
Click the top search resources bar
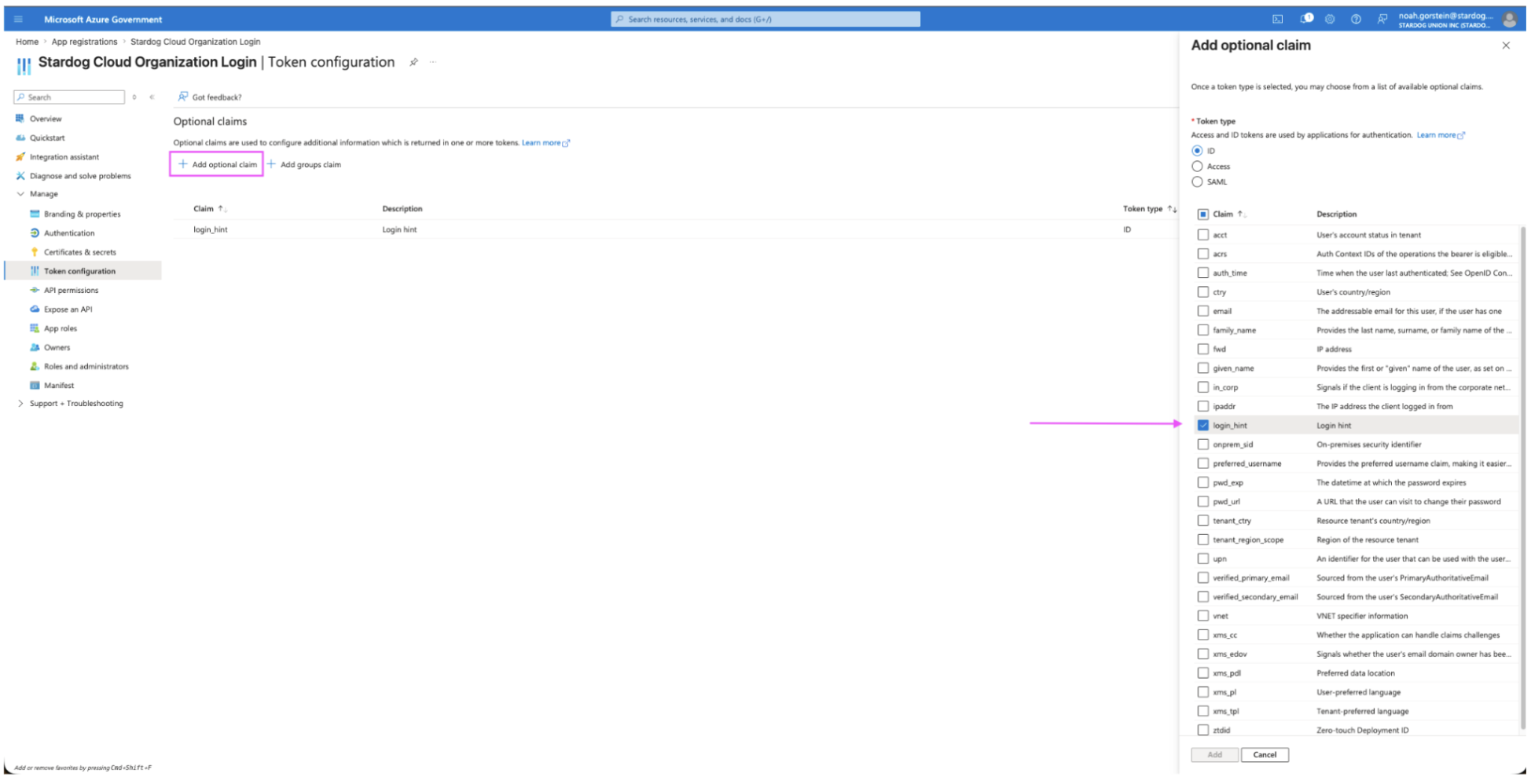[x=765, y=19]
